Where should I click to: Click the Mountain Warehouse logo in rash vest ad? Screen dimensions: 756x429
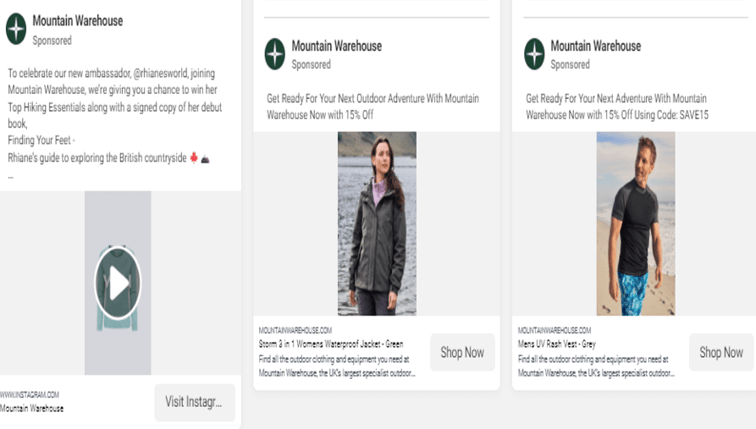coord(534,54)
